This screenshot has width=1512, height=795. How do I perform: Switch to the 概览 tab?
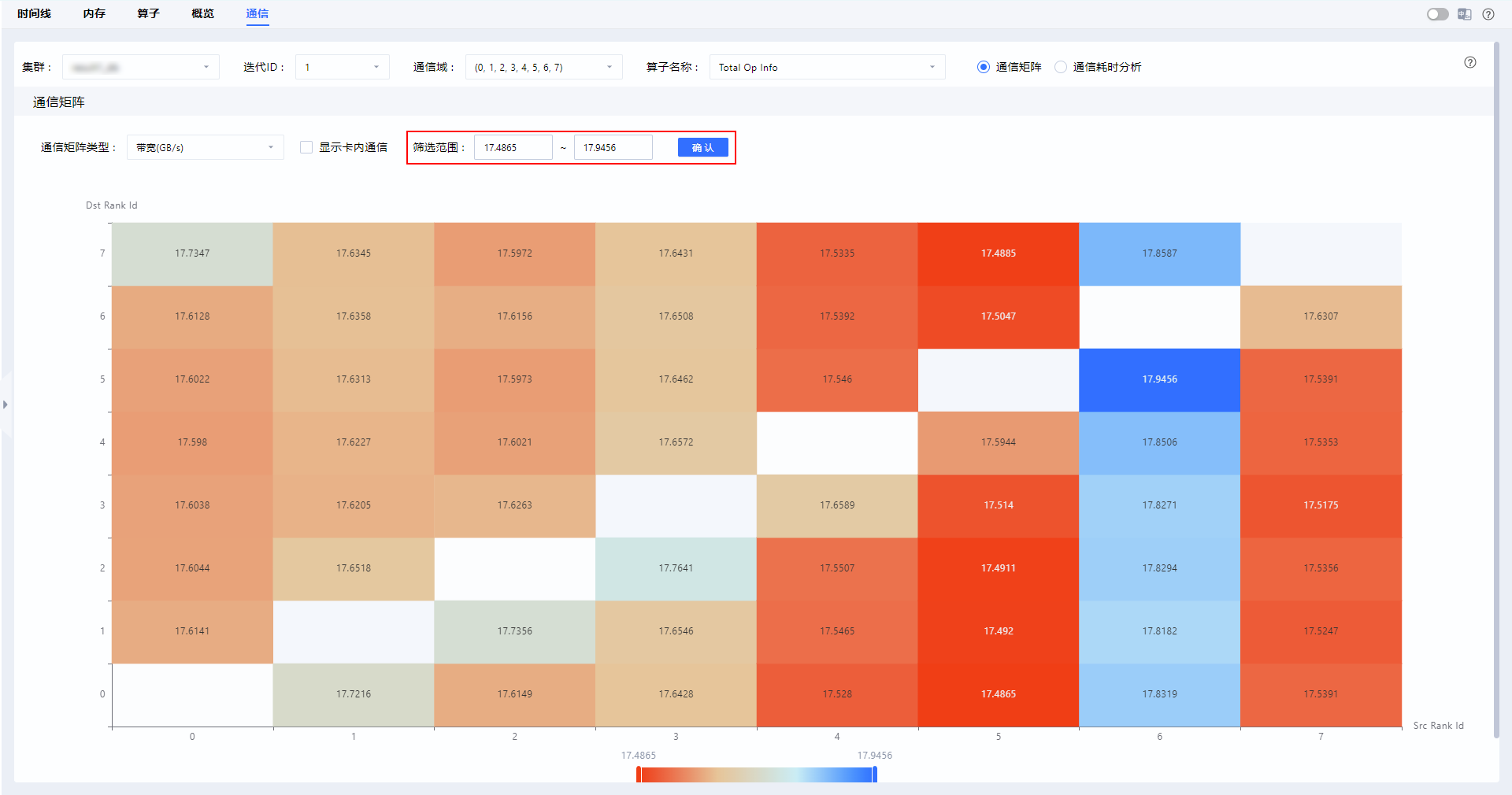click(202, 13)
